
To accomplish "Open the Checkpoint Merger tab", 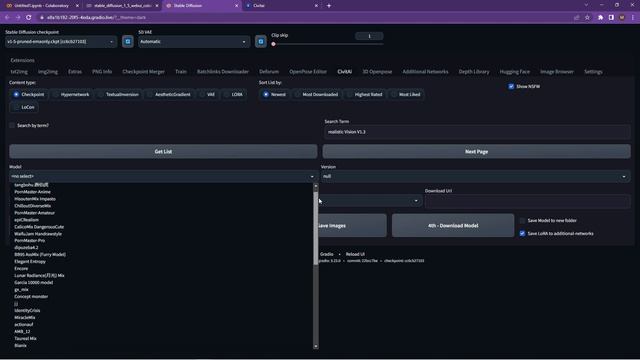I will tap(143, 71).
